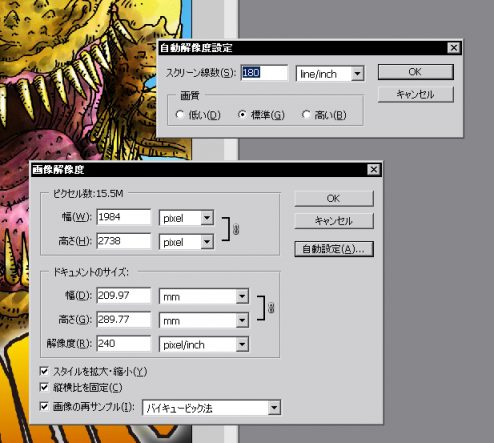494x443 pixels.
Task: Click the document 高さ(G) field showing 289.77
Action: (124, 319)
